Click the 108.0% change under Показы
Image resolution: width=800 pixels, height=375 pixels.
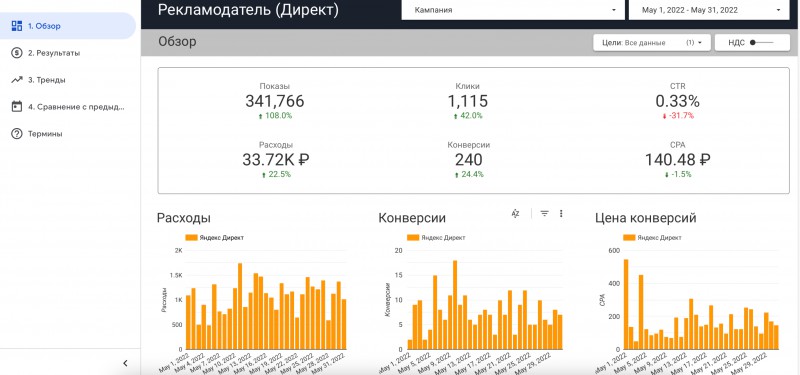point(275,116)
